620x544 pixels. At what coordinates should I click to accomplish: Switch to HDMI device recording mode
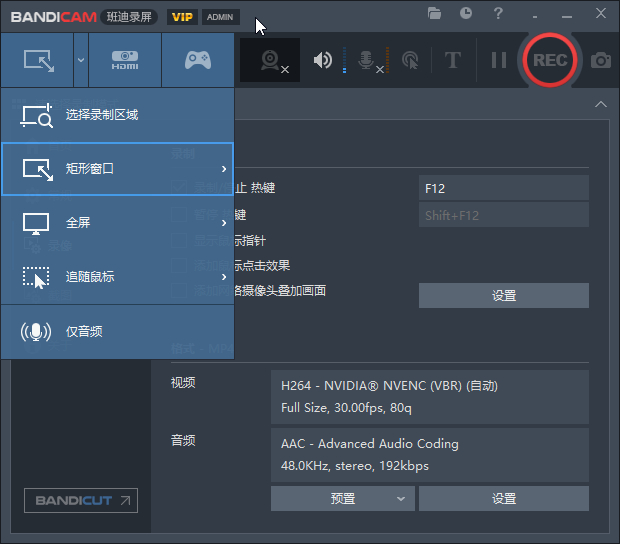pyautogui.click(x=125, y=60)
